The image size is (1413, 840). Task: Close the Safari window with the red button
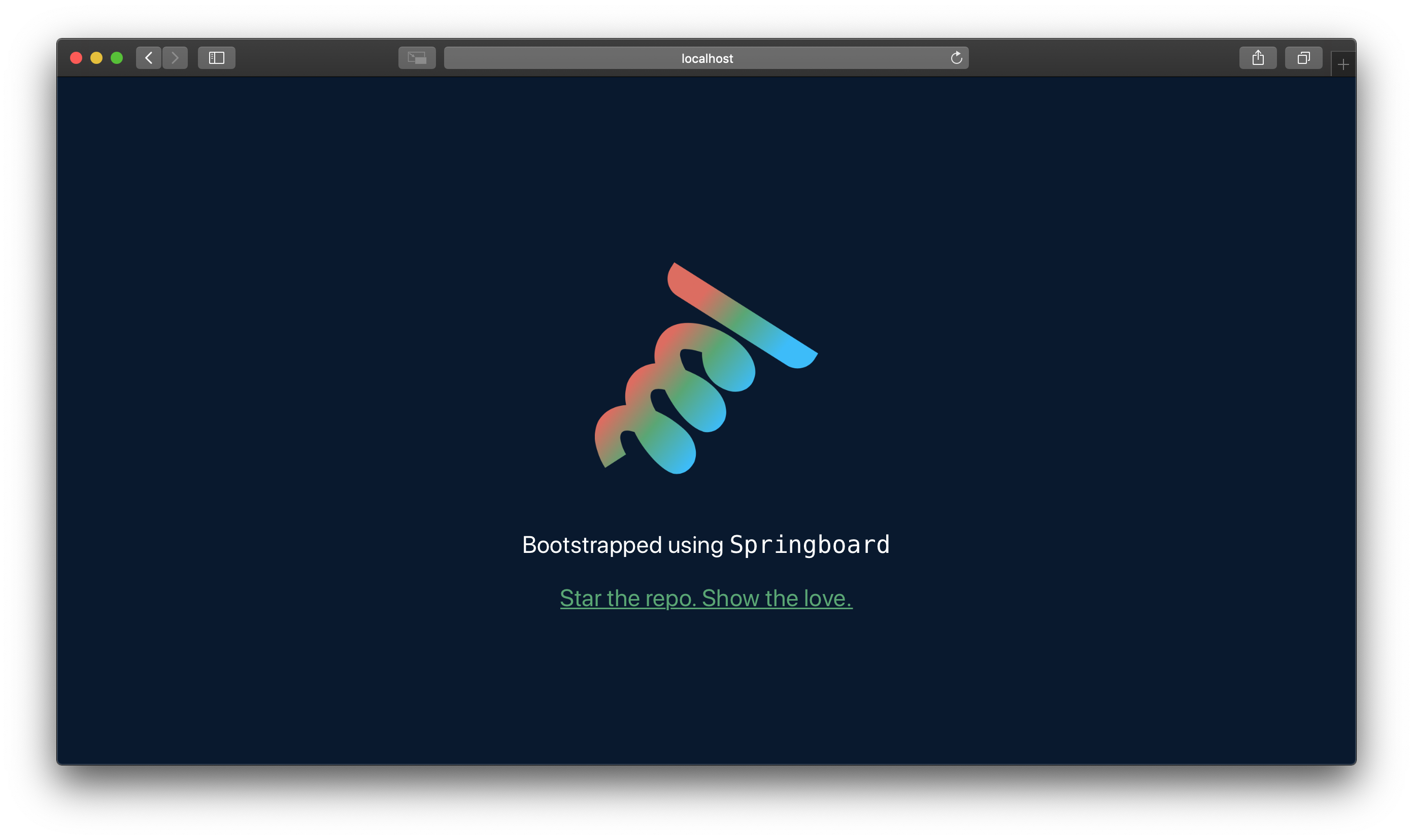(76, 58)
